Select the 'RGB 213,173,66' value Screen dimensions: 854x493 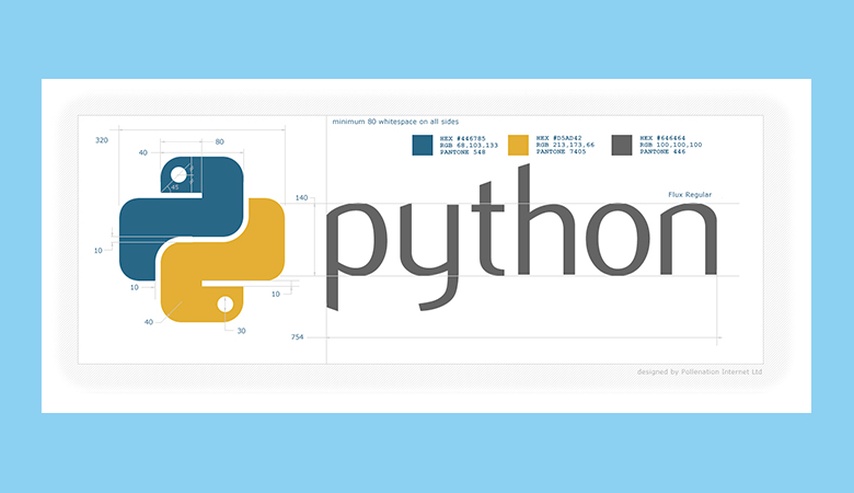click(565, 145)
